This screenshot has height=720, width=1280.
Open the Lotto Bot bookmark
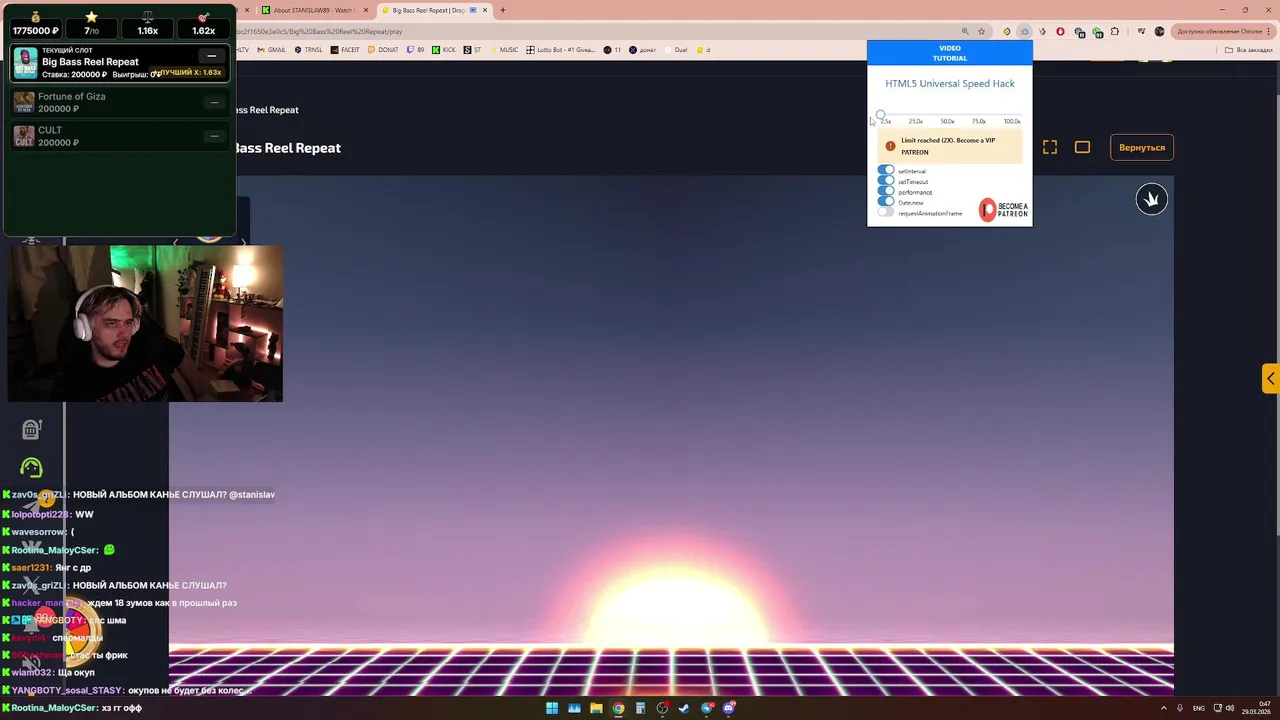[x=561, y=49]
